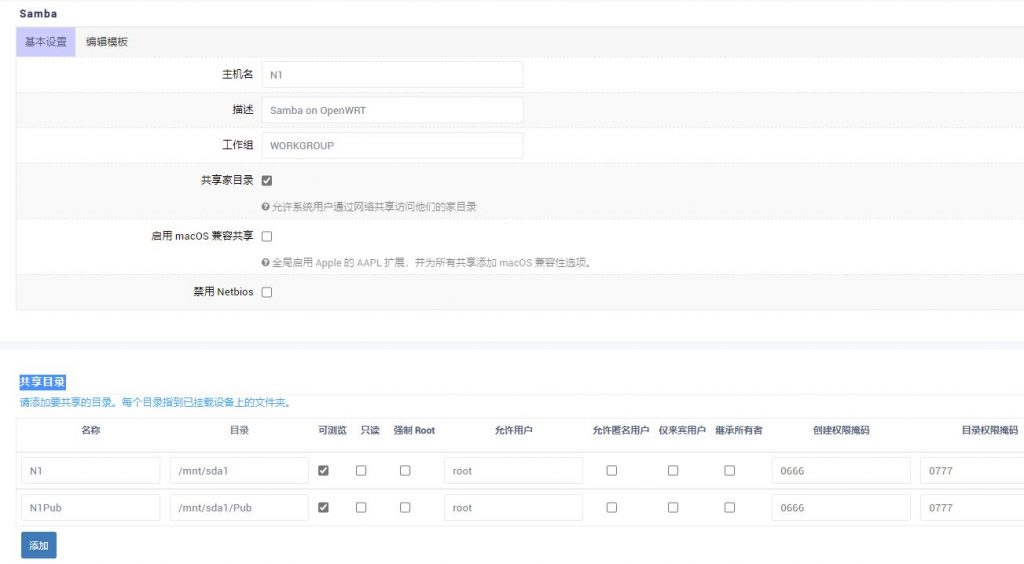Tick 仅来宾用户 for the N1Pub share
This screenshot has width=1024, height=564.
click(x=673, y=508)
